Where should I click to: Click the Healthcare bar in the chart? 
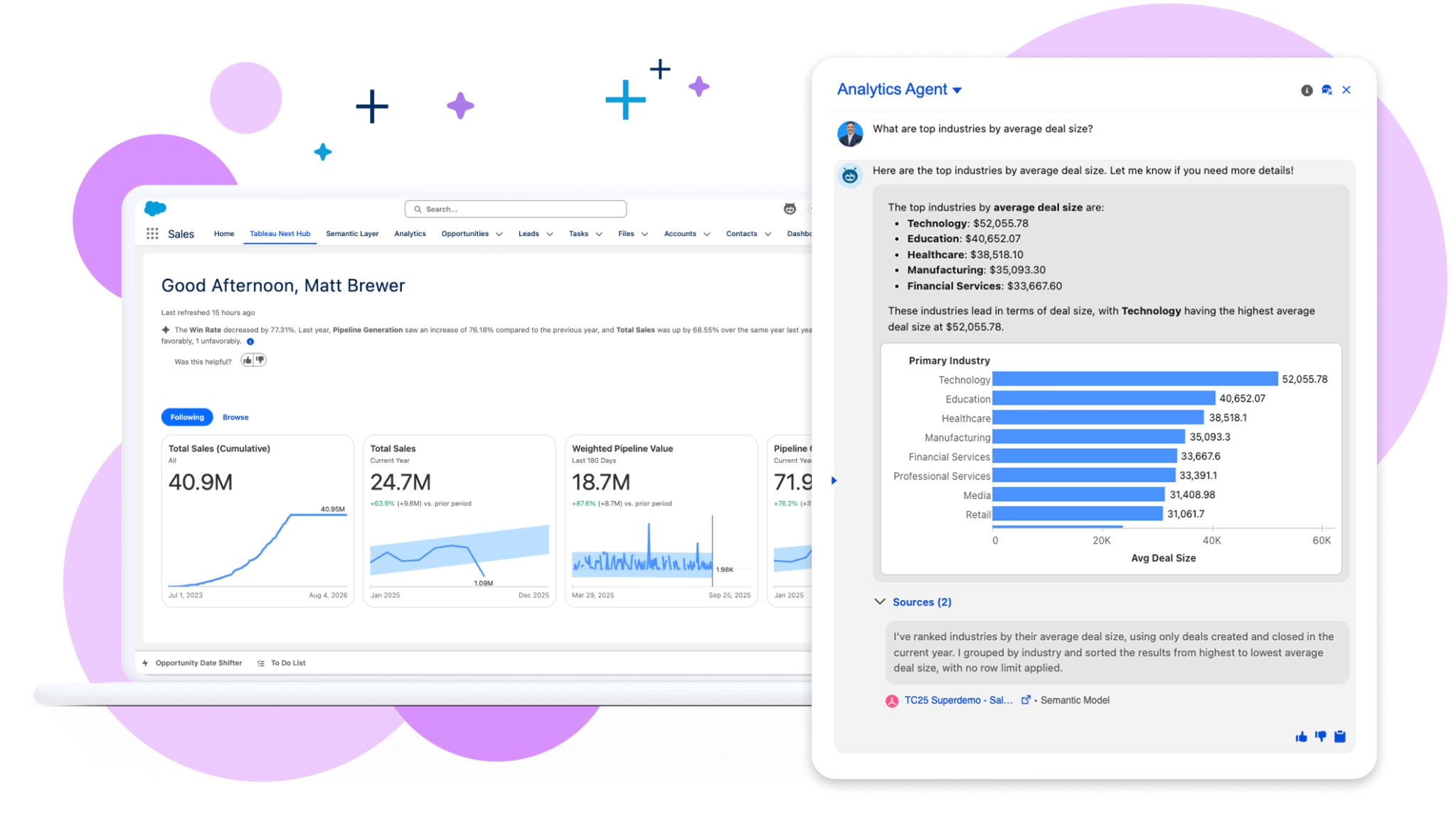click(1098, 417)
